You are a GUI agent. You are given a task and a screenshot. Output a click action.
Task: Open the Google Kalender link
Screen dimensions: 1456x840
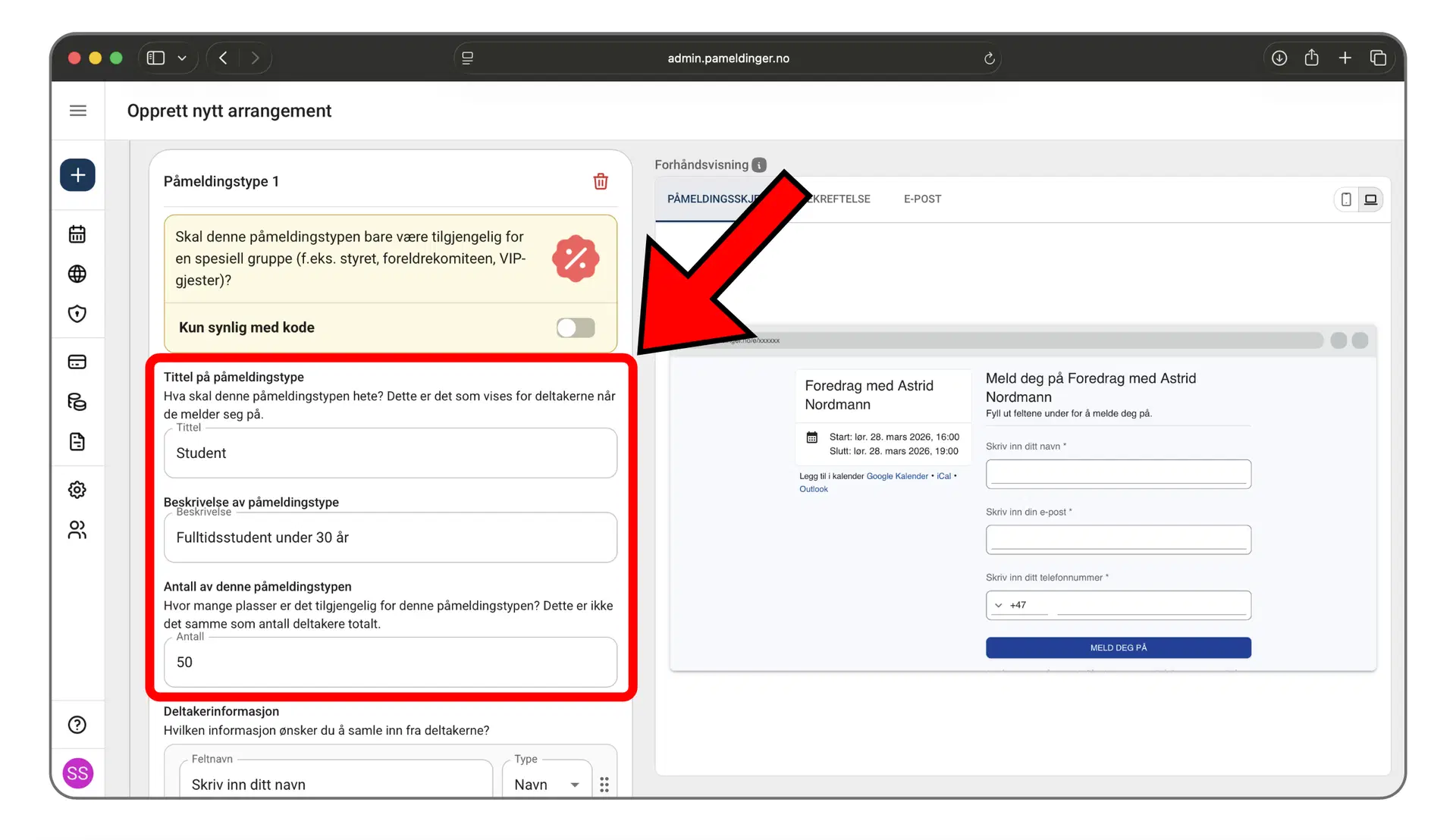tap(896, 476)
